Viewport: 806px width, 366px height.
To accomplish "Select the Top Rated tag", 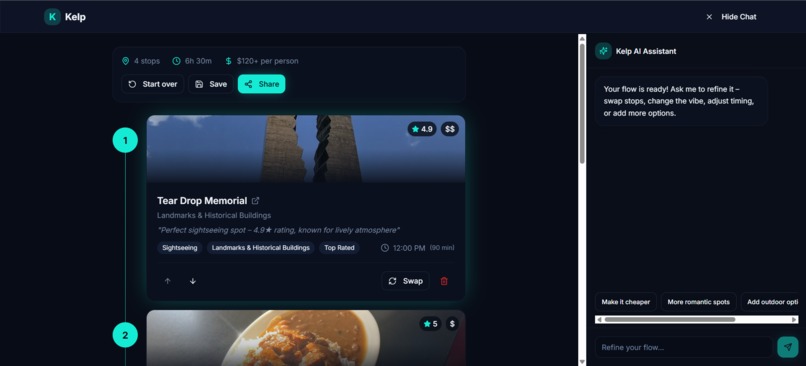I will tap(339, 248).
